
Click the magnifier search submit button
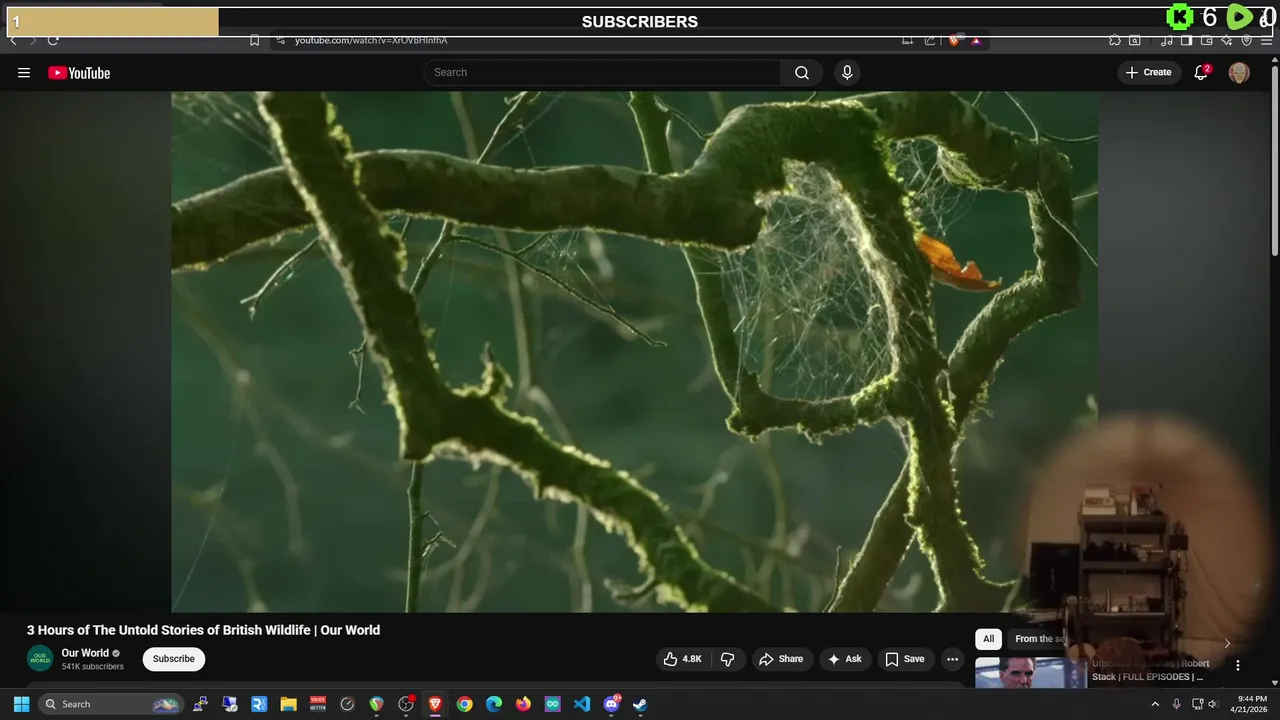pos(802,72)
